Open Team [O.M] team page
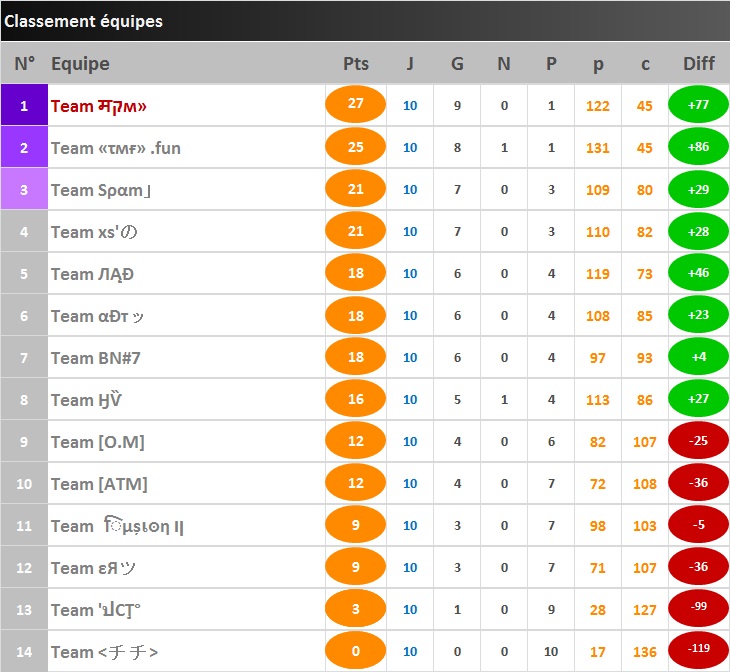The height and width of the screenshot is (672, 730). point(98,442)
